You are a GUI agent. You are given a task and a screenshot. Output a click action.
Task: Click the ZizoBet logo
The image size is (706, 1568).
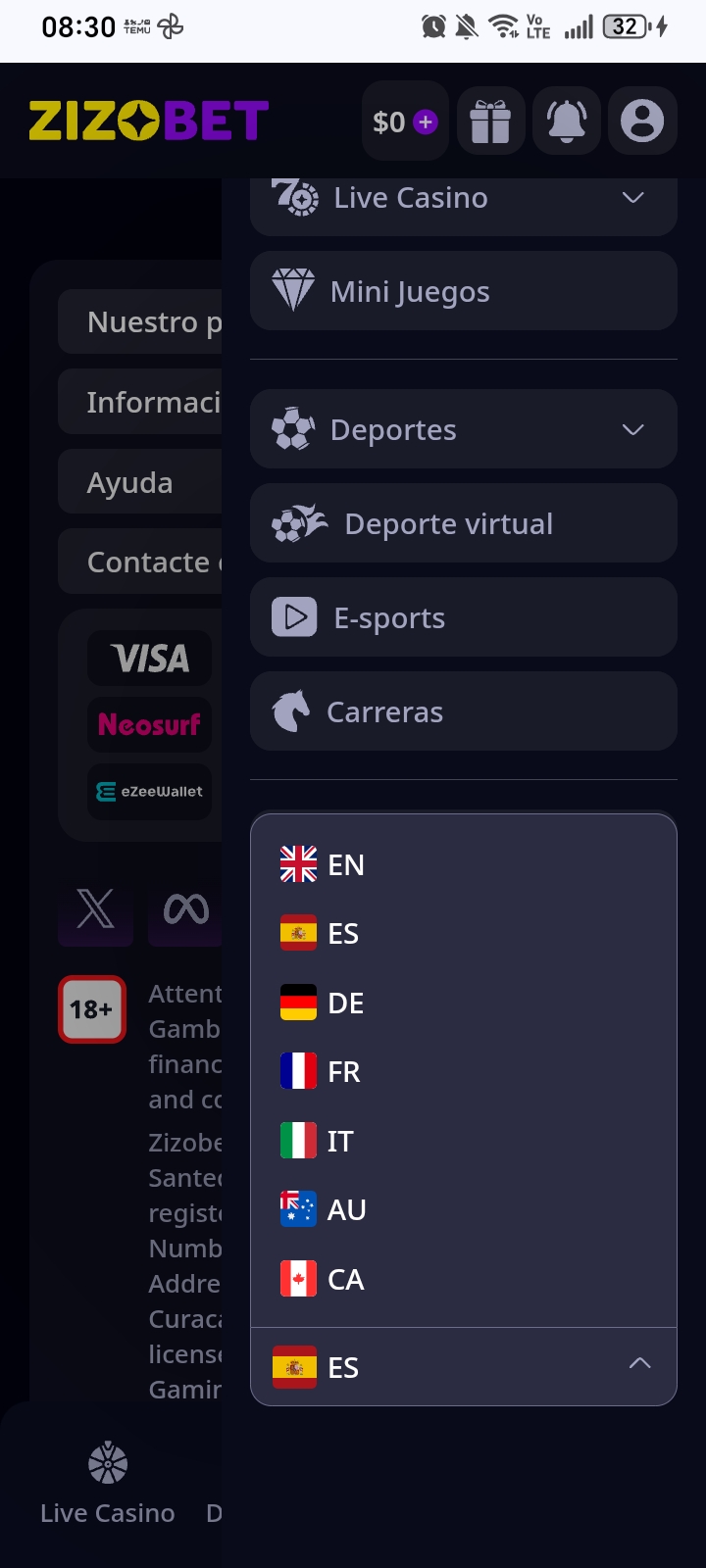pos(149,121)
